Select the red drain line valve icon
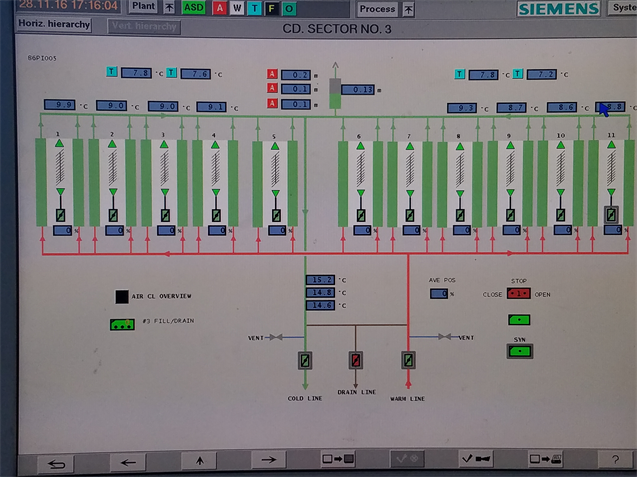 coord(355,359)
